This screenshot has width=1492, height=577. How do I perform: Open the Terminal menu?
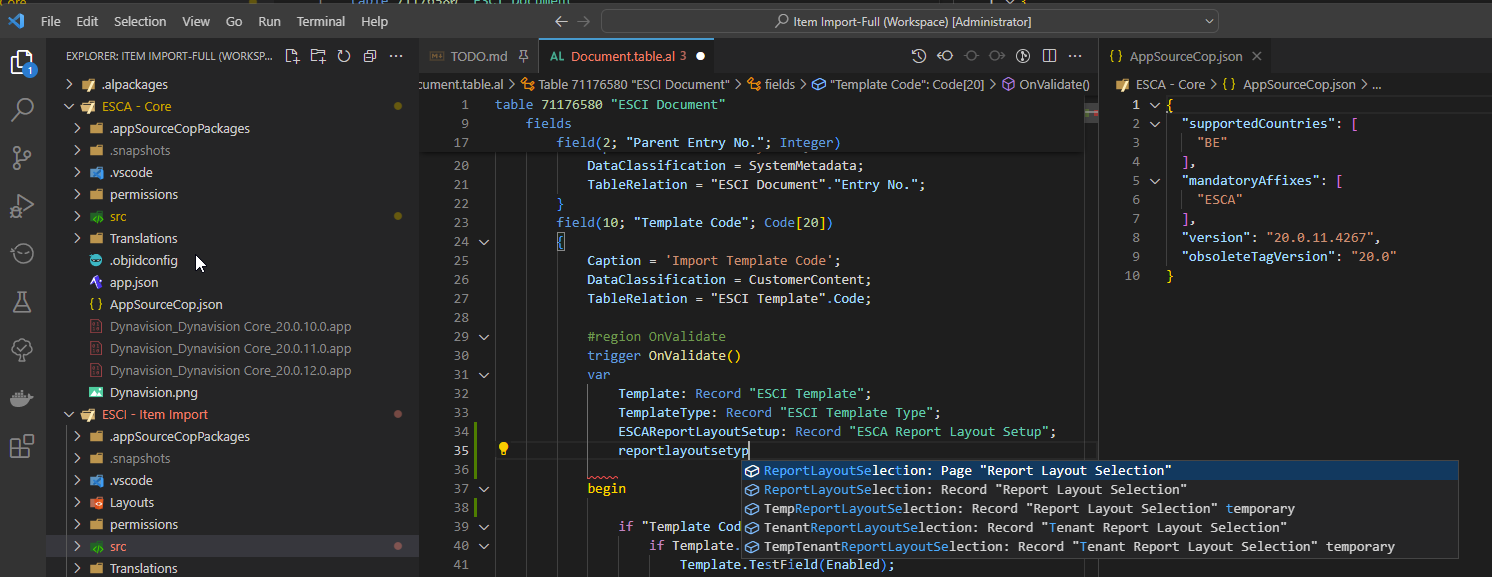click(320, 20)
